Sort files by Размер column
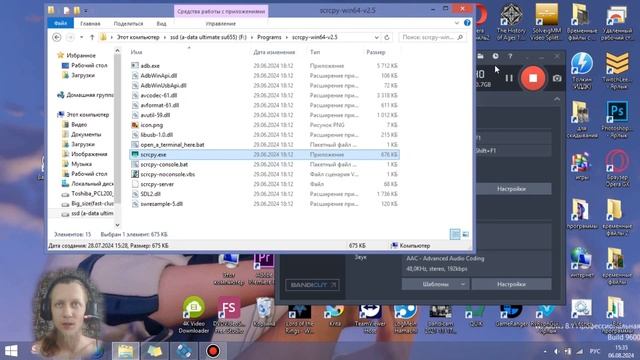640x360 pixels. (x=376, y=52)
